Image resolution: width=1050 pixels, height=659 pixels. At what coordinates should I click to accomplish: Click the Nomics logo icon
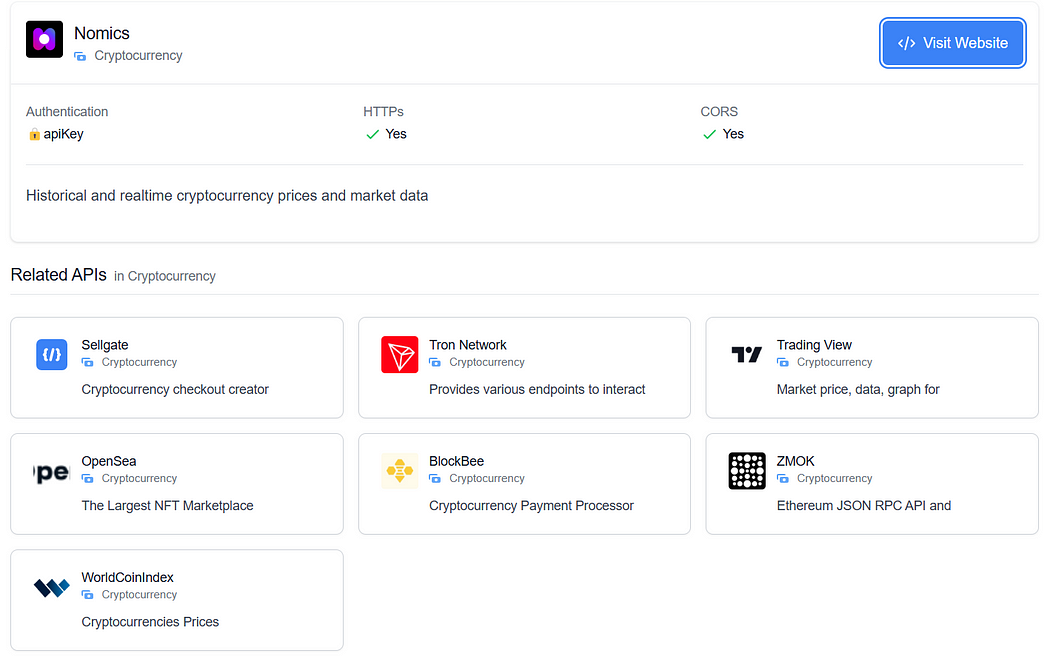[x=44, y=40]
